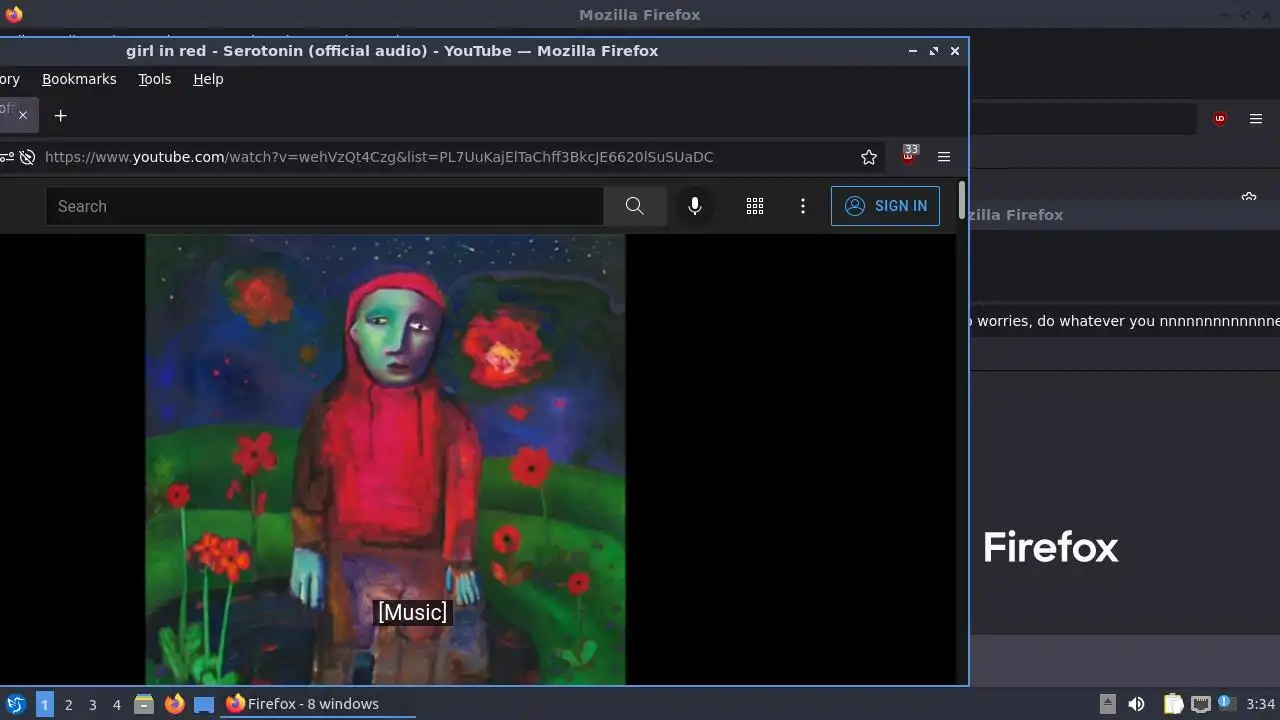Open the clipboard manager tray icon
The width and height of the screenshot is (1280, 720).
(1173, 704)
